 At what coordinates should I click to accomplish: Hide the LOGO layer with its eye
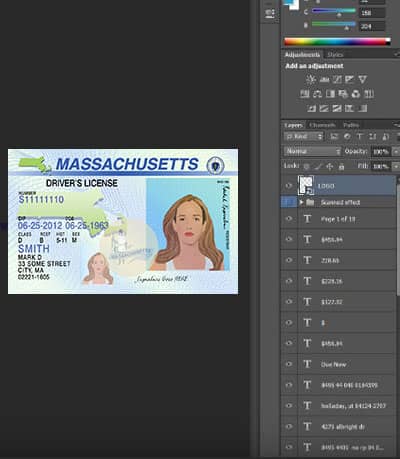tap(289, 186)
